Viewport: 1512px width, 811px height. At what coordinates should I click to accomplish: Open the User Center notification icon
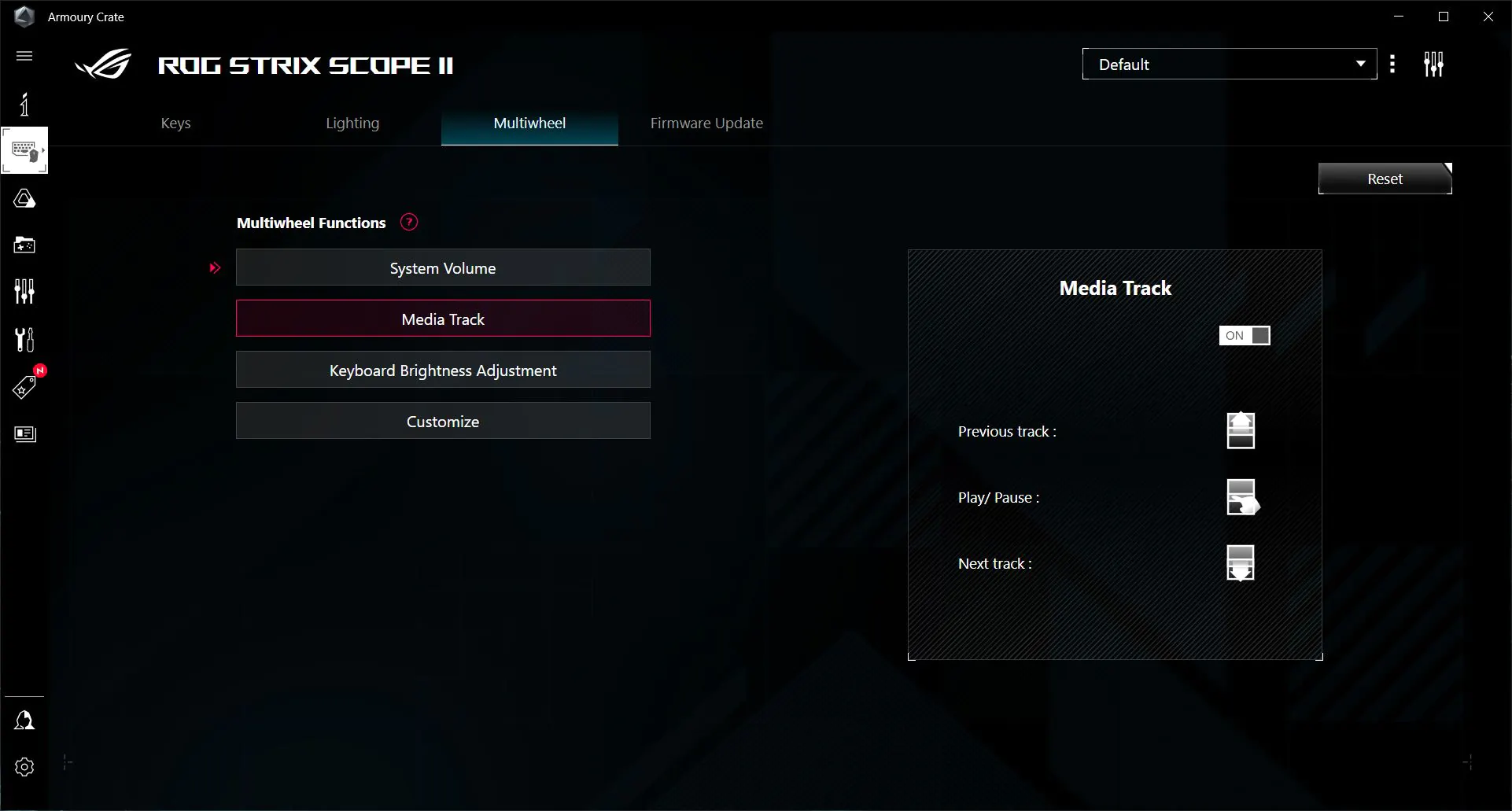click(24, 721)
